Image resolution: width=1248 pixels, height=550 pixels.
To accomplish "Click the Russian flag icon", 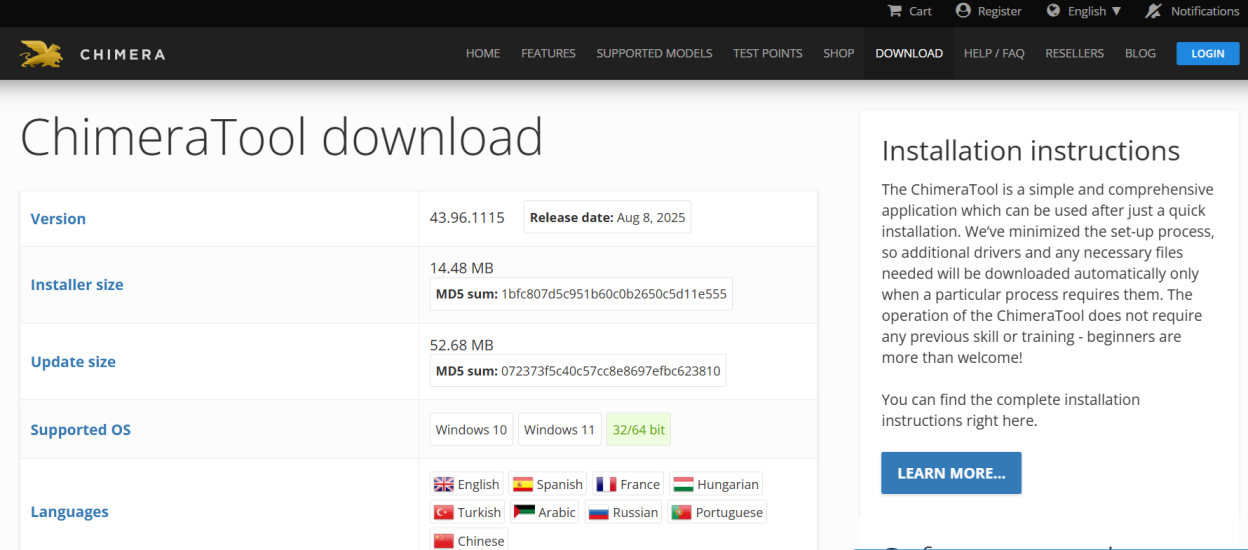I will coord(599,512).
